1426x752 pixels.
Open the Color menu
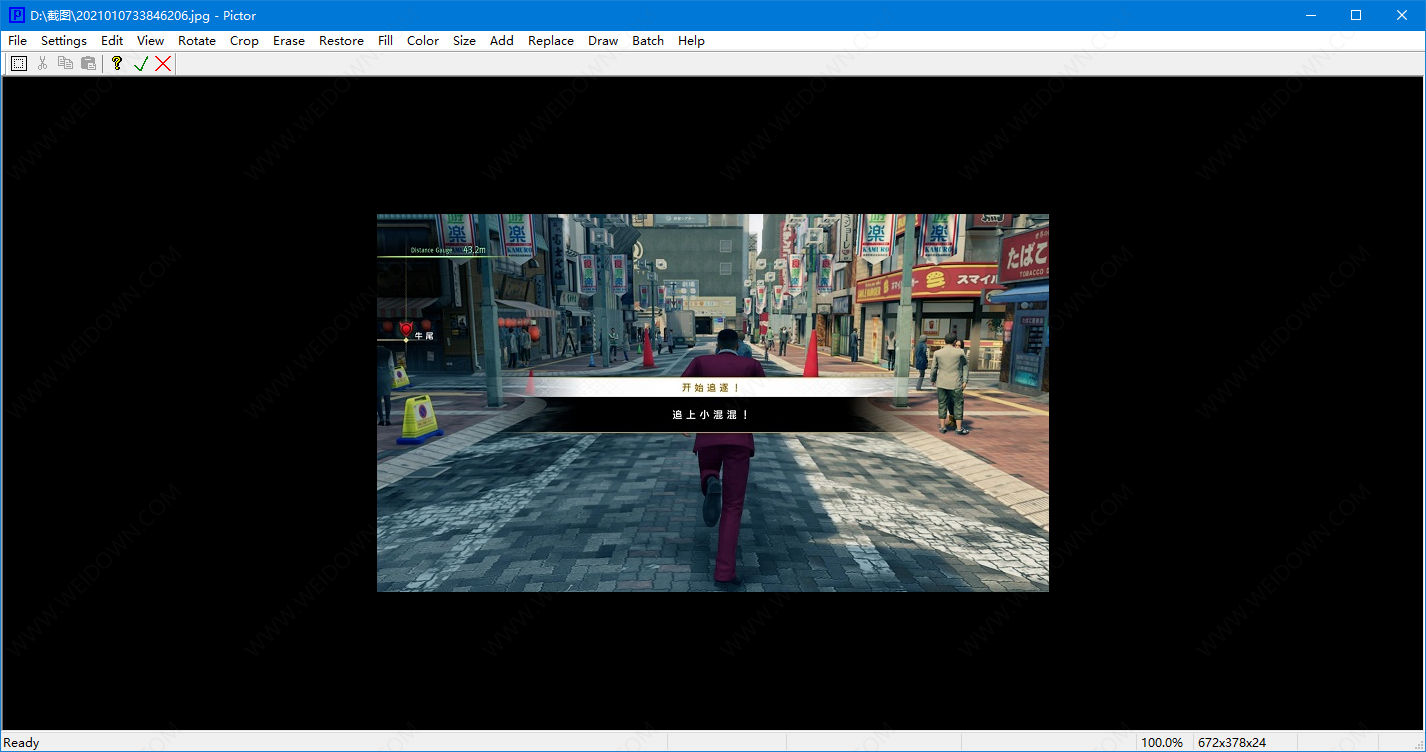[x=423, y=41]
